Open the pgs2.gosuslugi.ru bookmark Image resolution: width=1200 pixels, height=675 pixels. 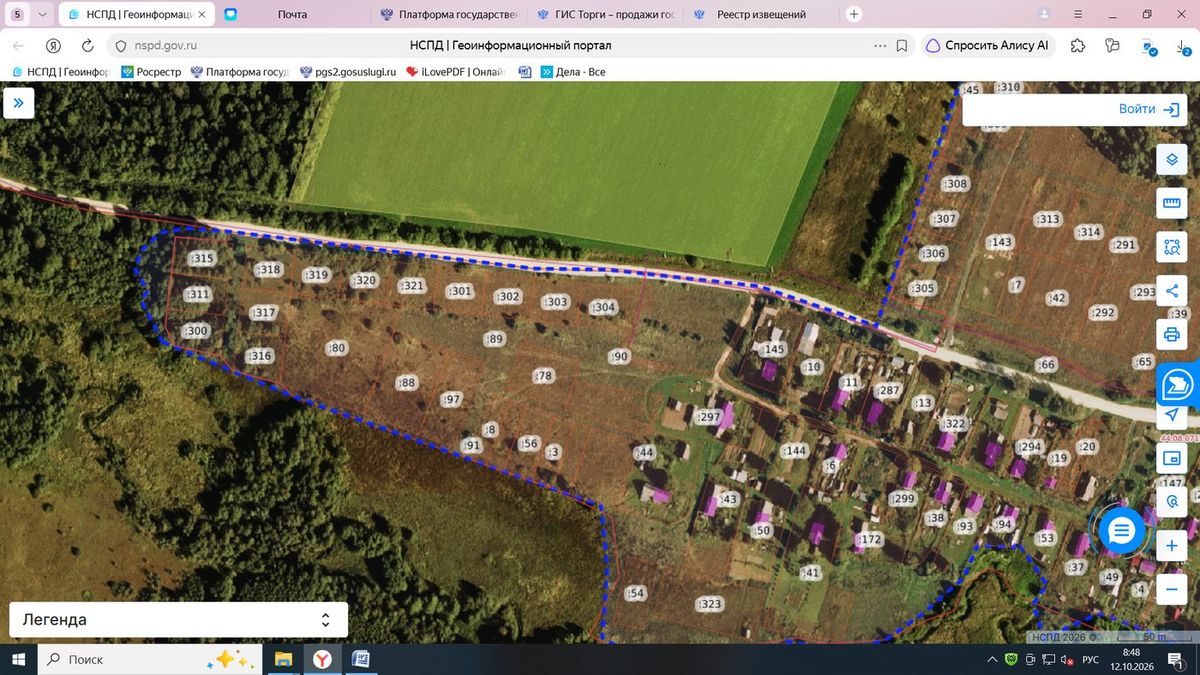(348, 72)
